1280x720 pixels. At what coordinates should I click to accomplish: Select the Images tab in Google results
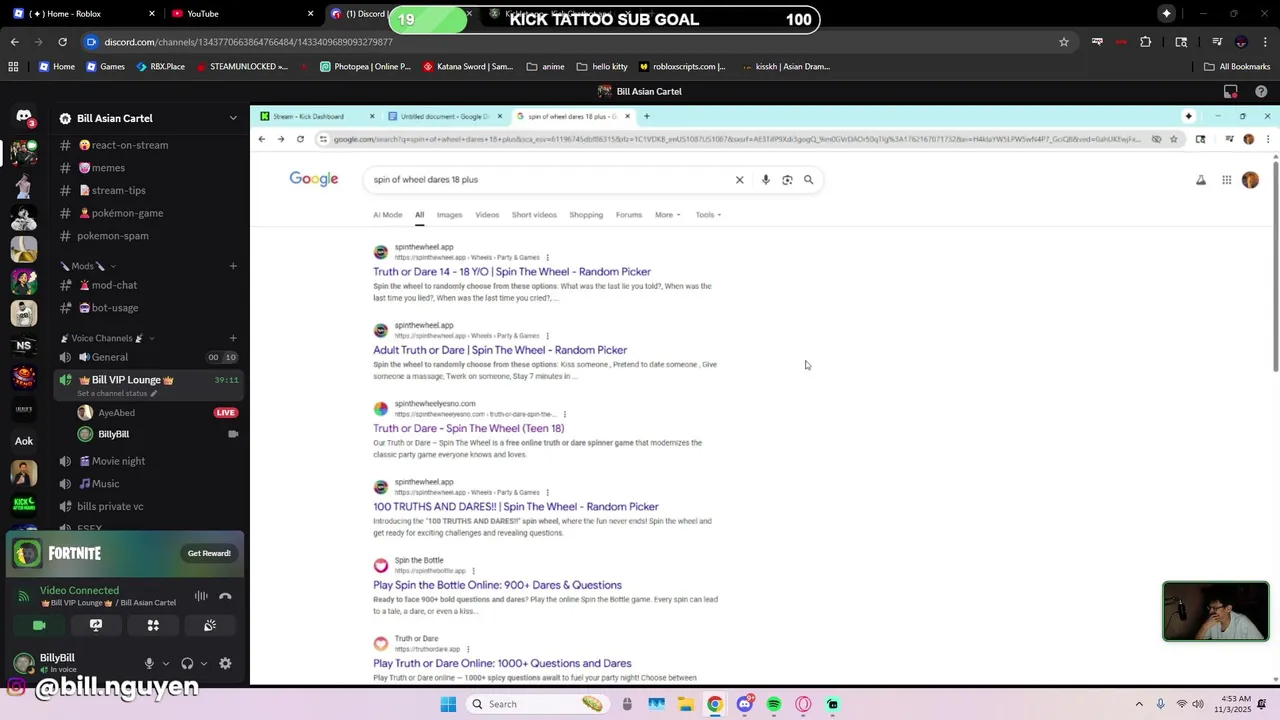pos(449,215)
